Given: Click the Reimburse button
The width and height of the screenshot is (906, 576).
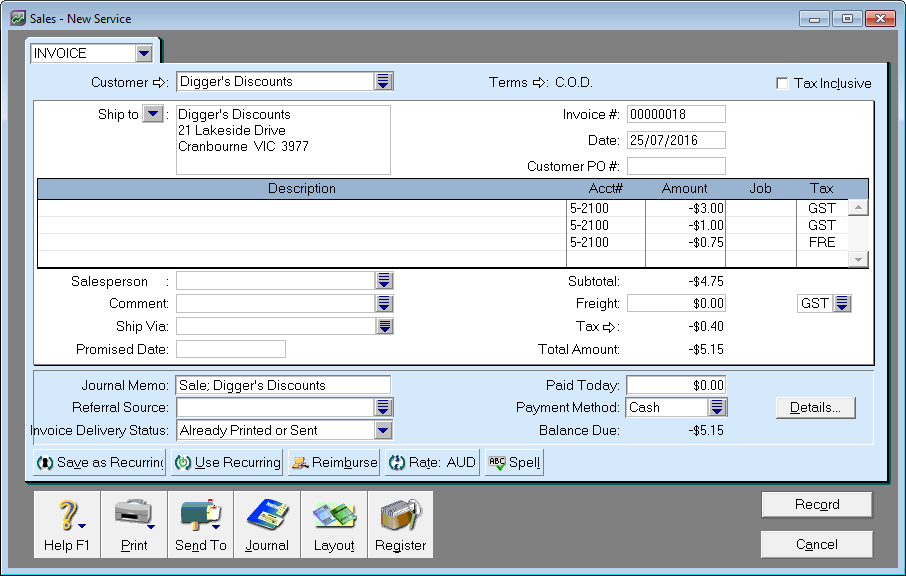Looking at the screenshot, I should click(x=334, y=463).
